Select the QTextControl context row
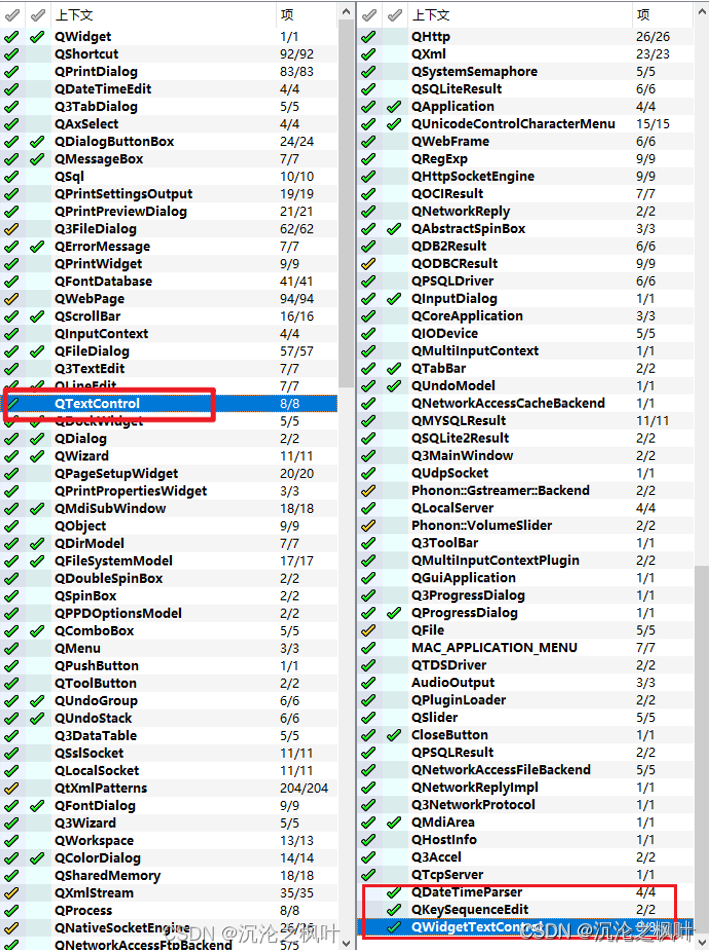The image size is (709, 950). (169, 404)
